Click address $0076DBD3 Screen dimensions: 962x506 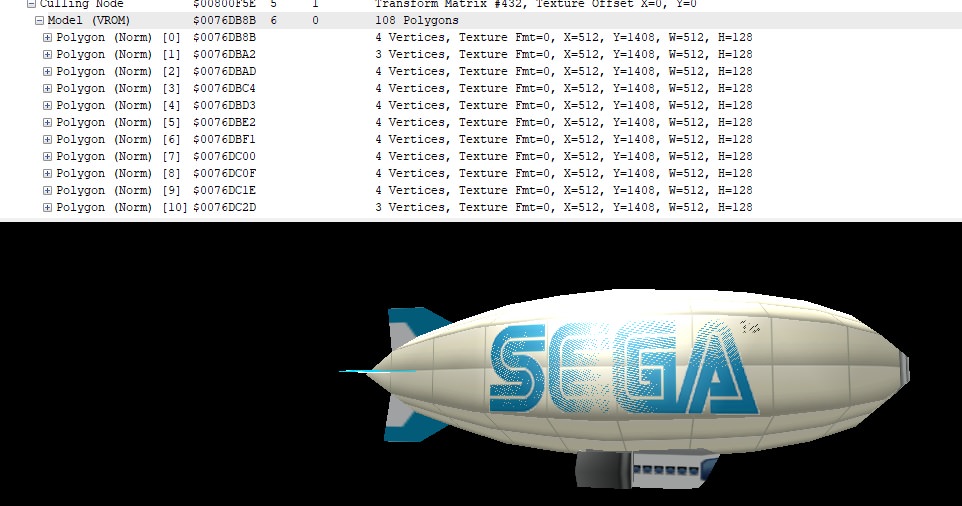click(x=225, y=105)
